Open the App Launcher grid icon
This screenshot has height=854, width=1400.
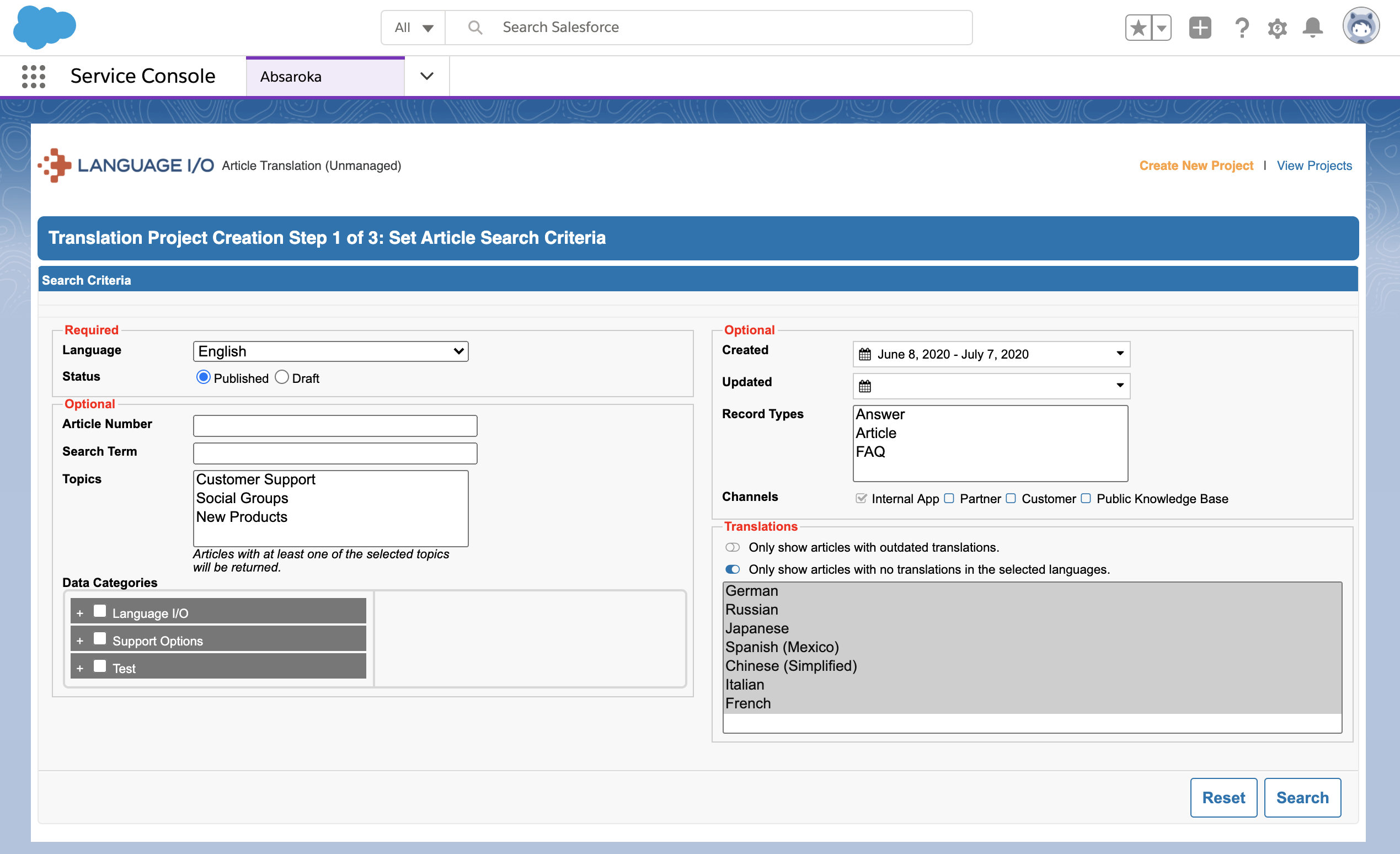pos(34,76)
